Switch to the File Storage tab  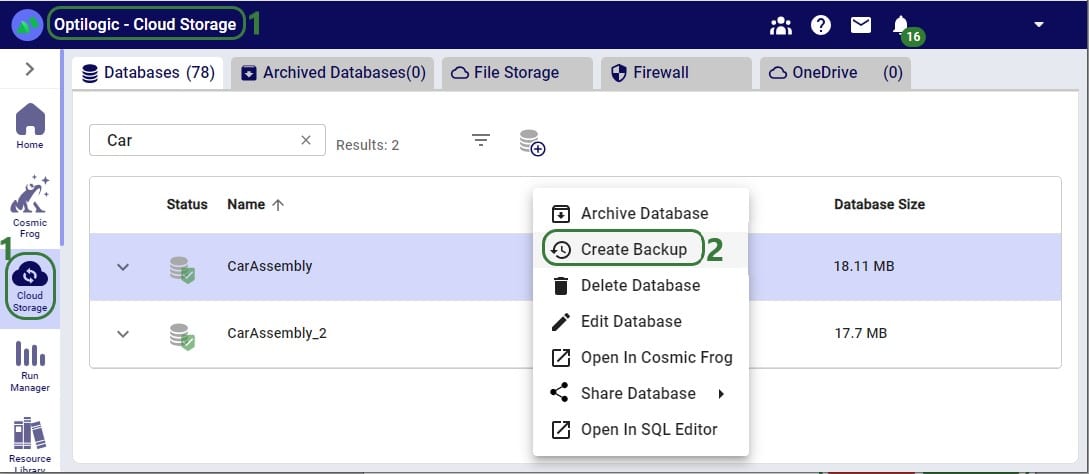(517, 73)
